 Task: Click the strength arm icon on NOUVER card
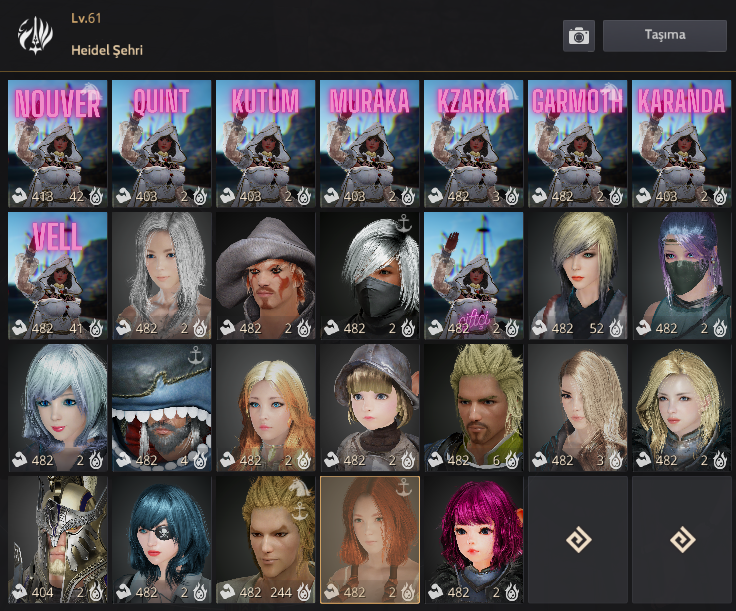(20, 196)
